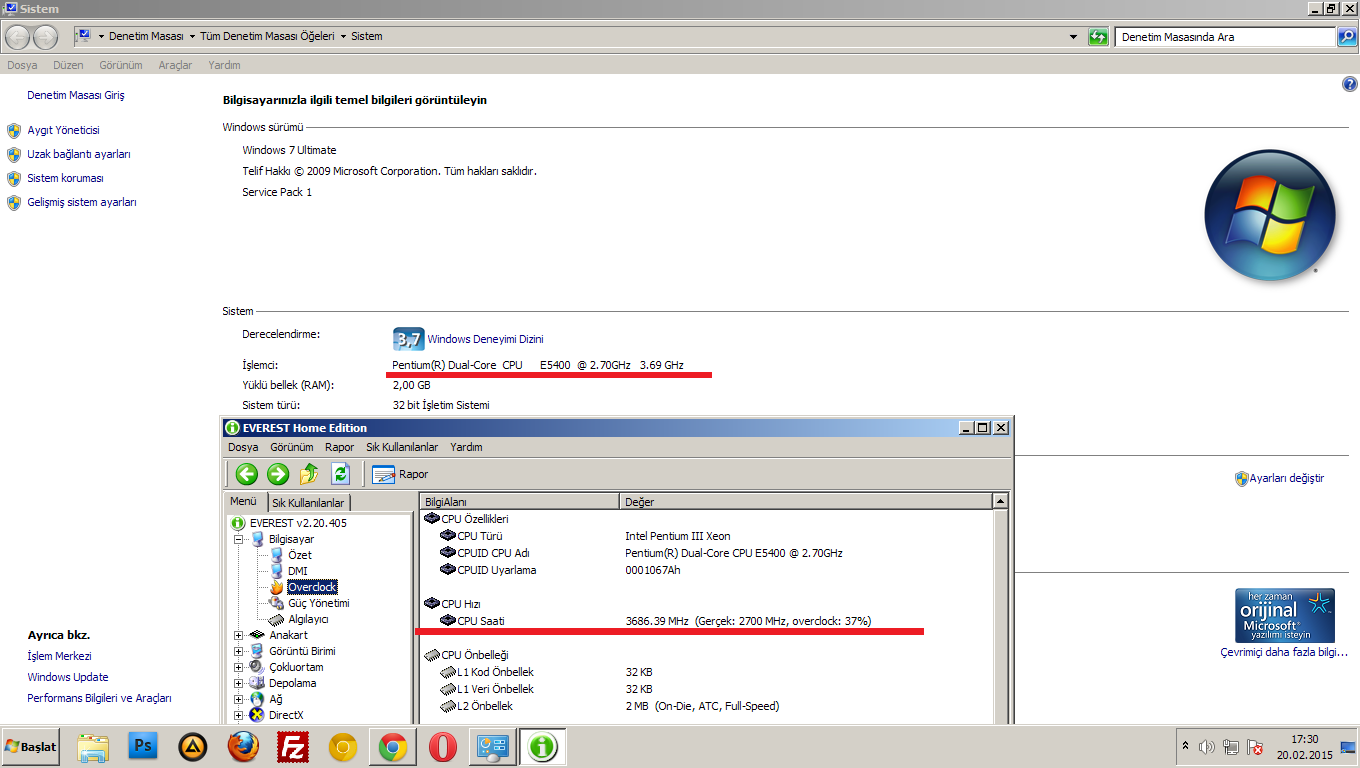This screenshot has height=768, width=1360.
Task: Select Özet under Bilgisayar
Action: click(x=299, y=555)
